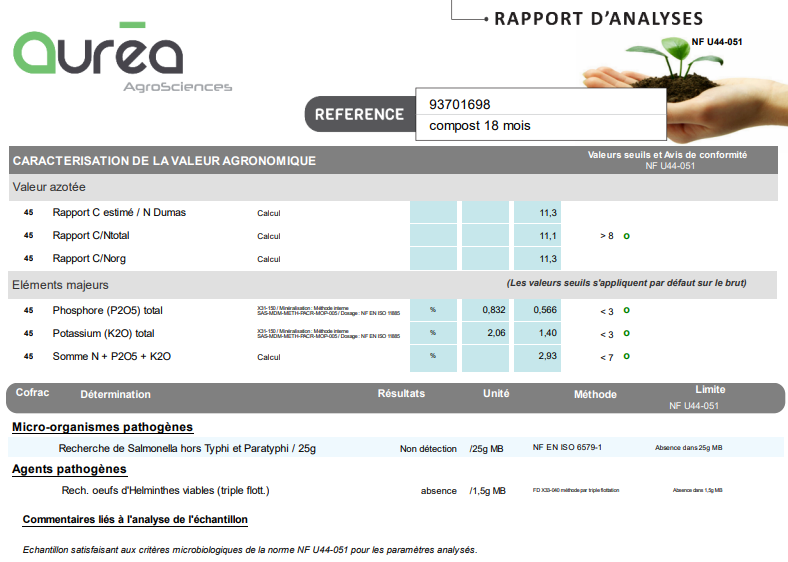
Task: Click the green conformity dot for Phosphore
Action: 627,310
